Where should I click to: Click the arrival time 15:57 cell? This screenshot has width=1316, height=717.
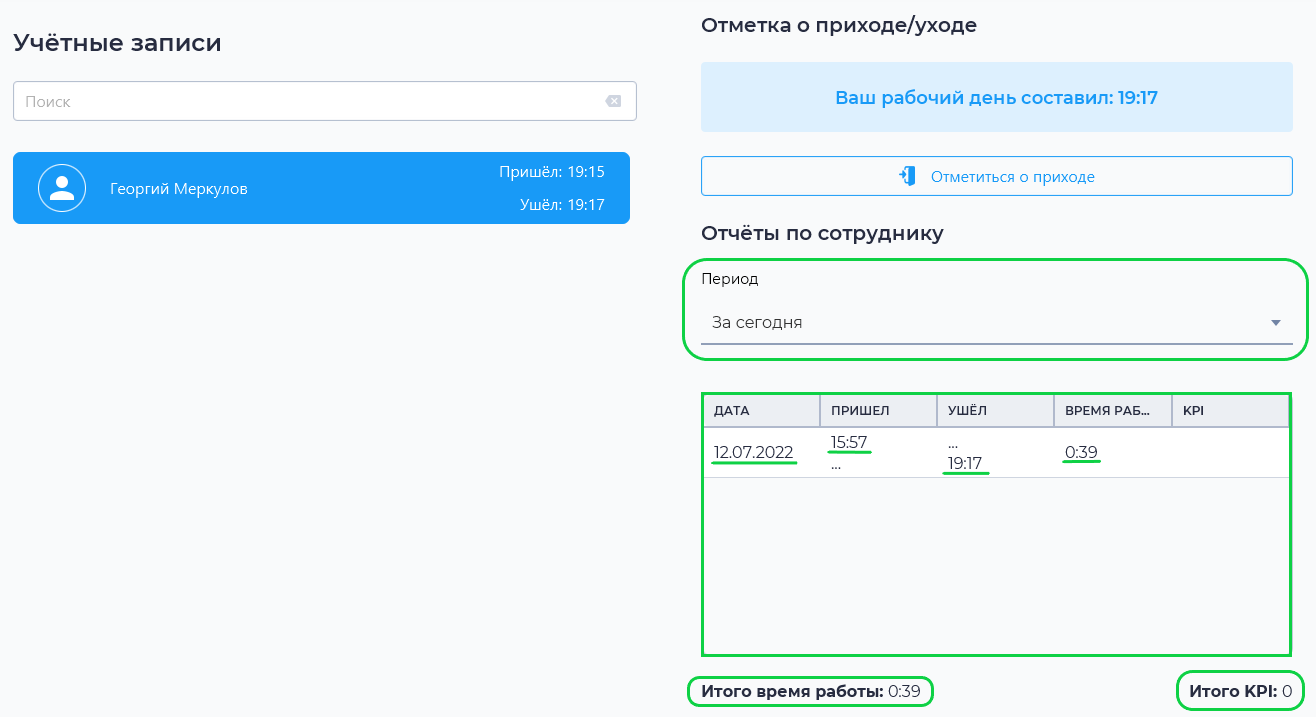849,442
